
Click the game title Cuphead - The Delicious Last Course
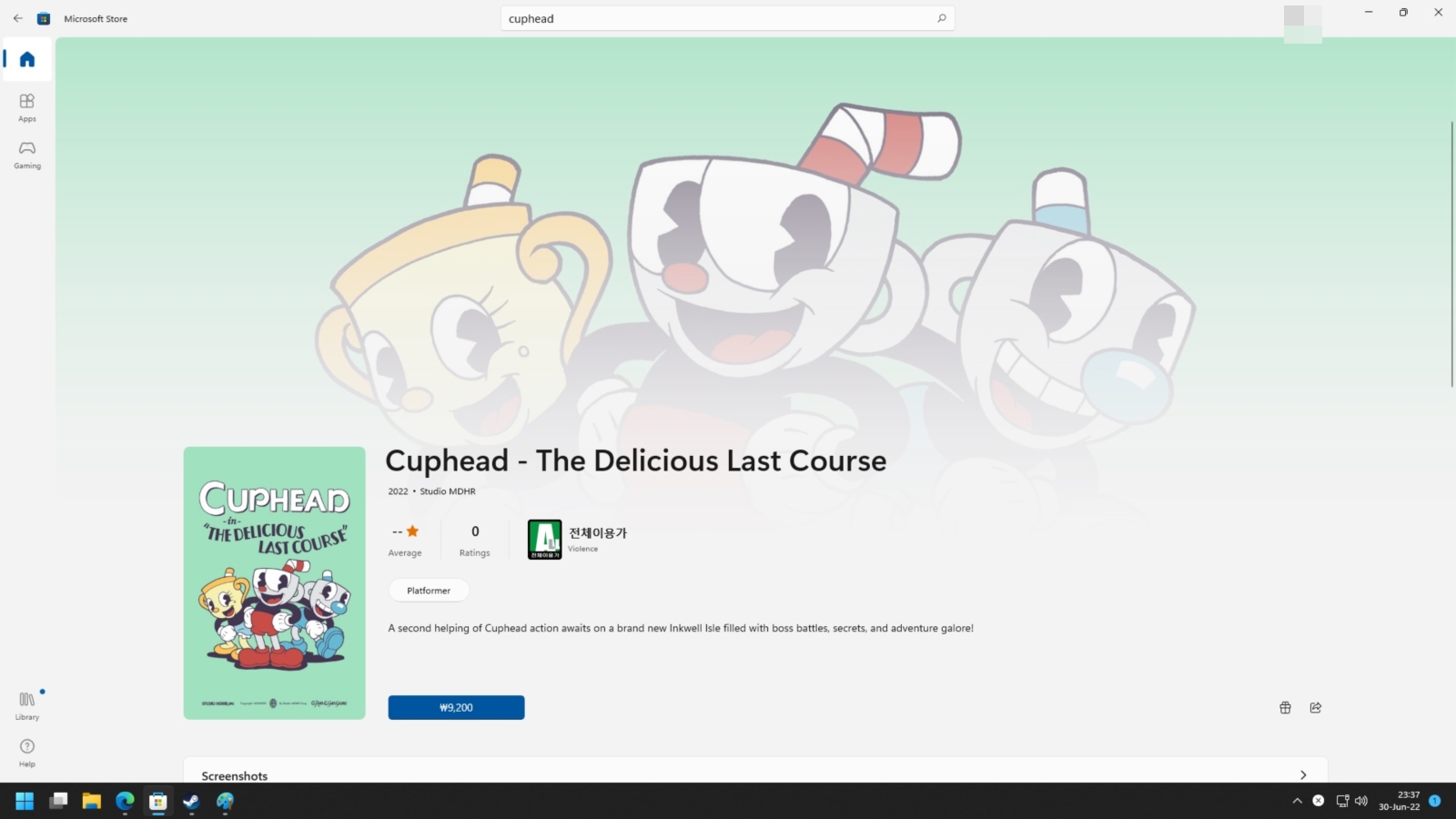(635, 460)
